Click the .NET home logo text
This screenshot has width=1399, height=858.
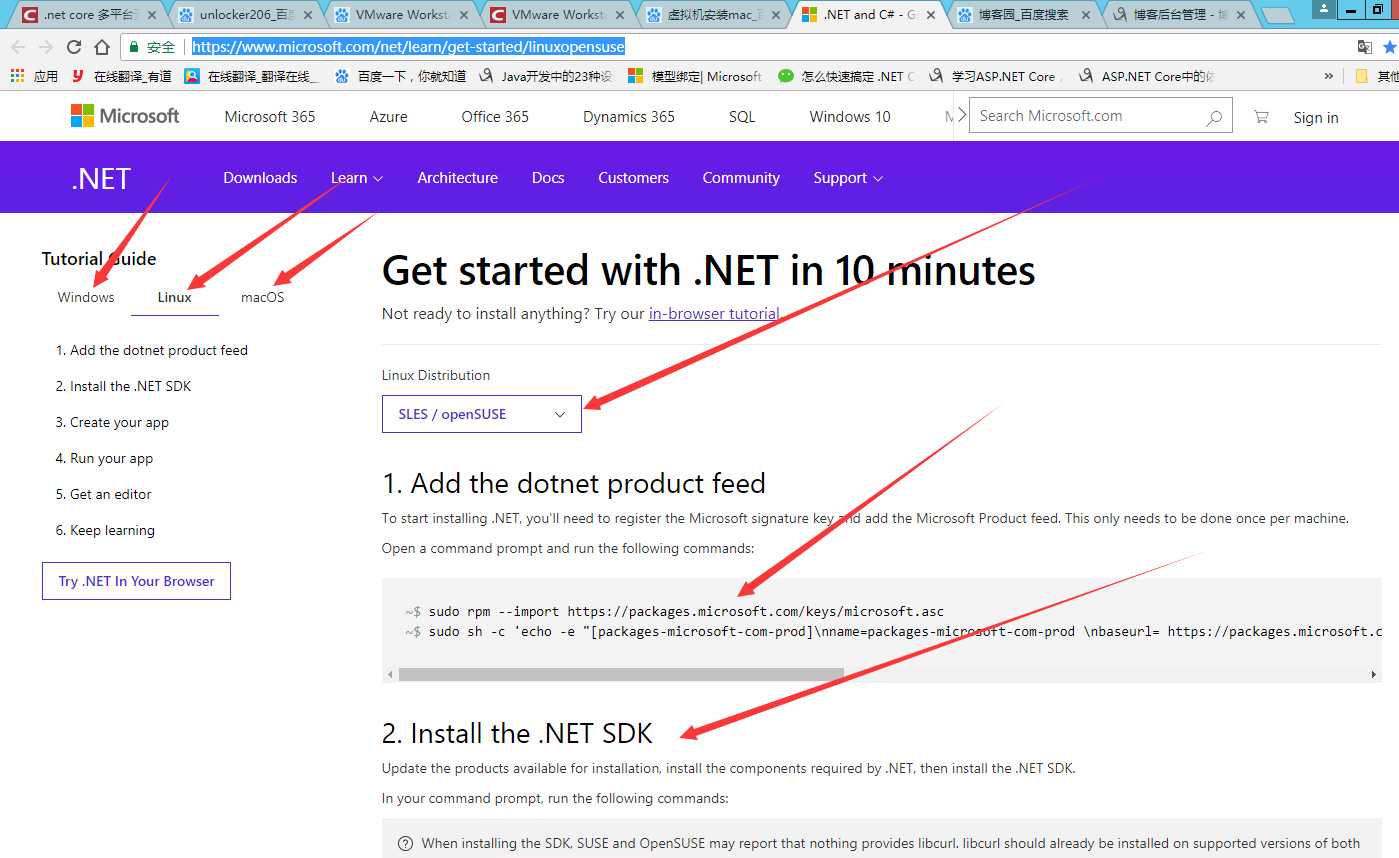101,178
